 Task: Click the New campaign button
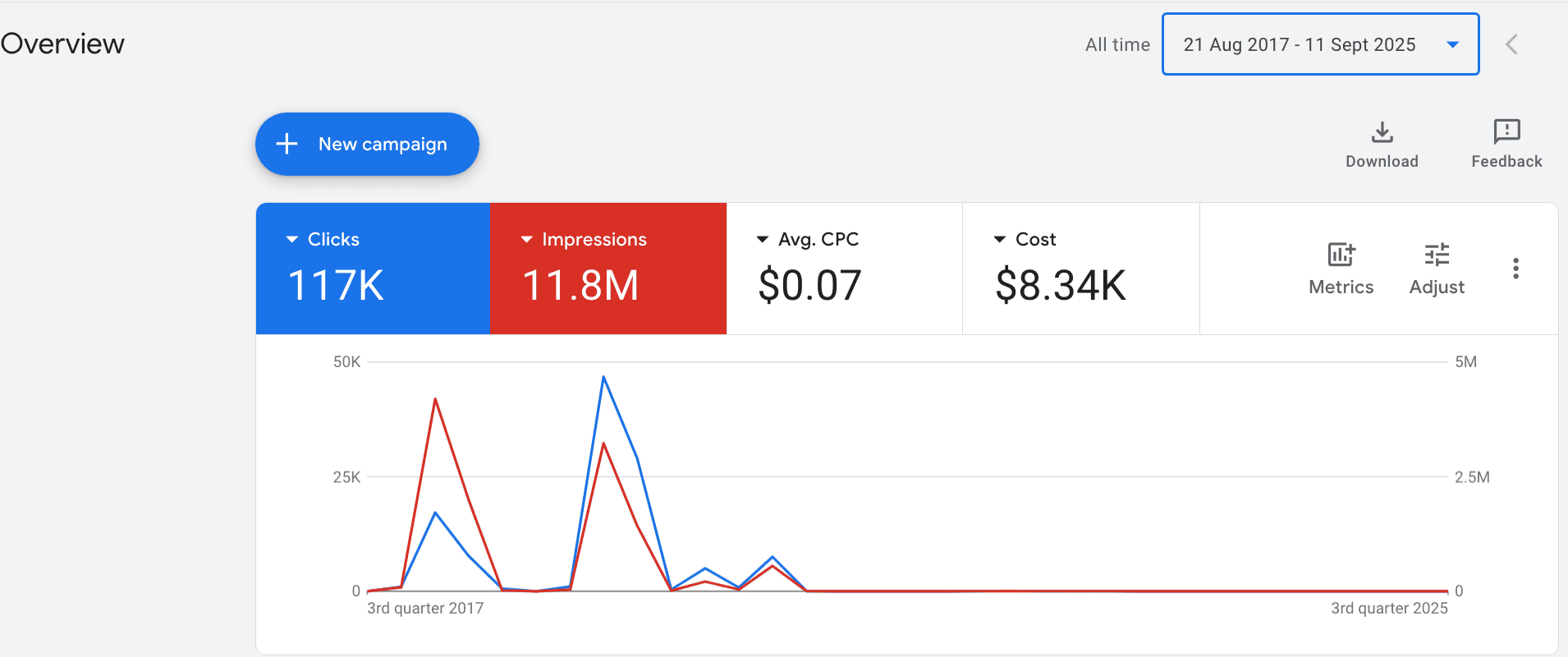pos(367,144)
